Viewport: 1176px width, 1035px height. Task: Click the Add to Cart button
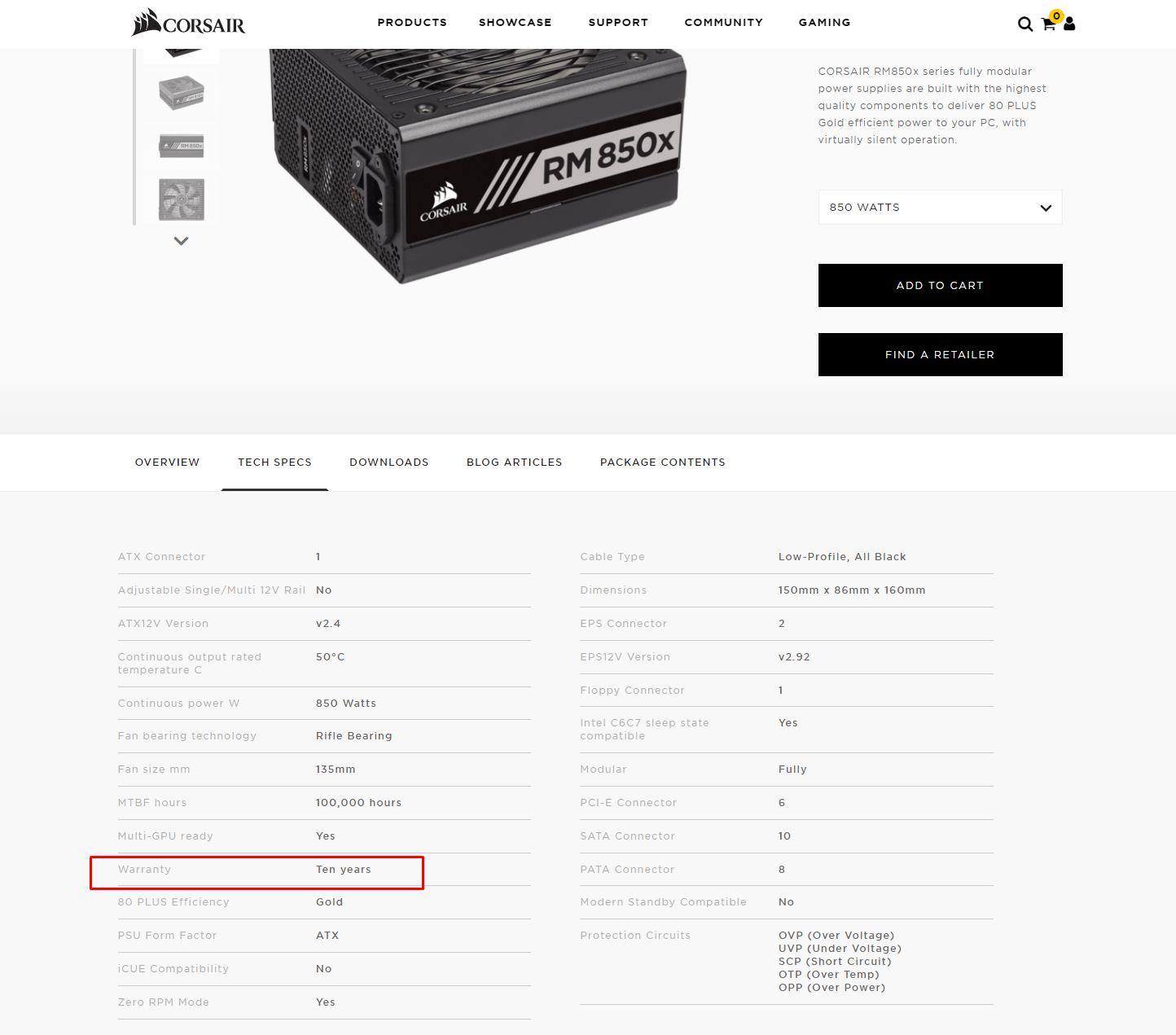940,286
